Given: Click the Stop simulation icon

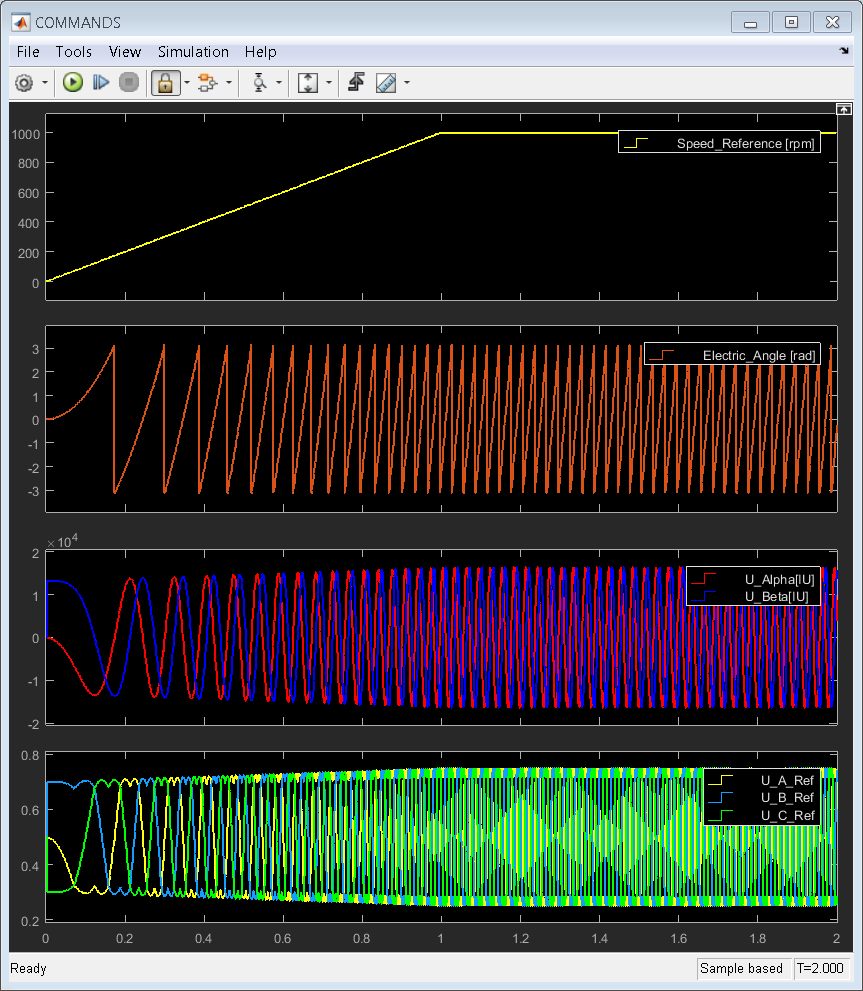Looking at the screenshot, I should click(x=128, y=83).
